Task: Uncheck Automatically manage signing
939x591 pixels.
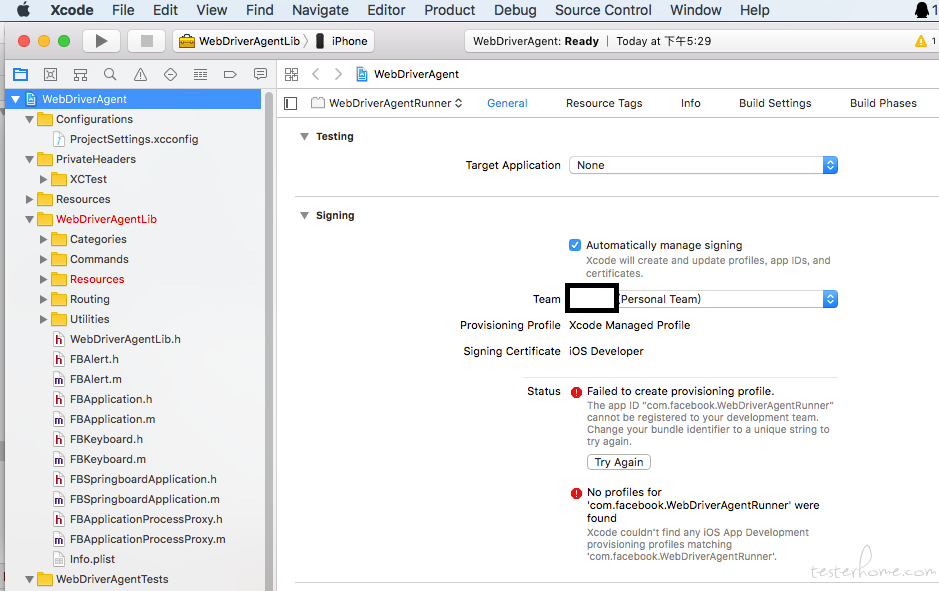Action: pos(575,245)
